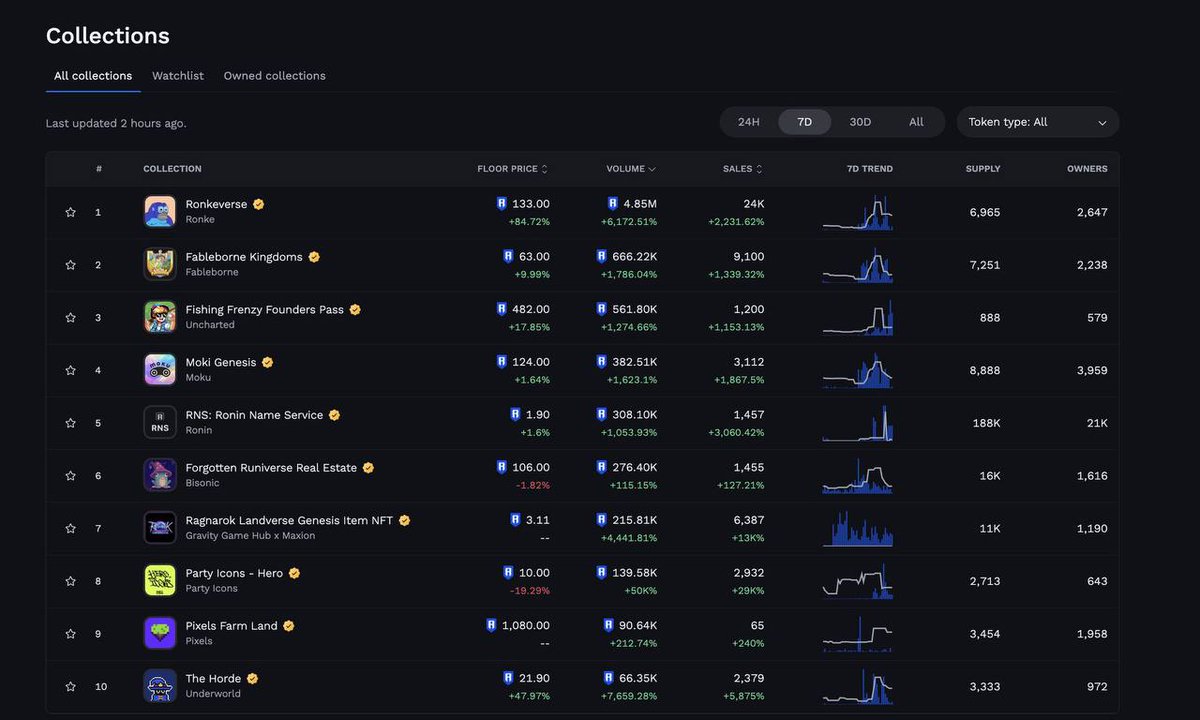This screenshot has width=1200, height=720.
Task: Click RON token icon beside Pixels Farm Land floor price 1,080.00
Action: coord(491,626)
